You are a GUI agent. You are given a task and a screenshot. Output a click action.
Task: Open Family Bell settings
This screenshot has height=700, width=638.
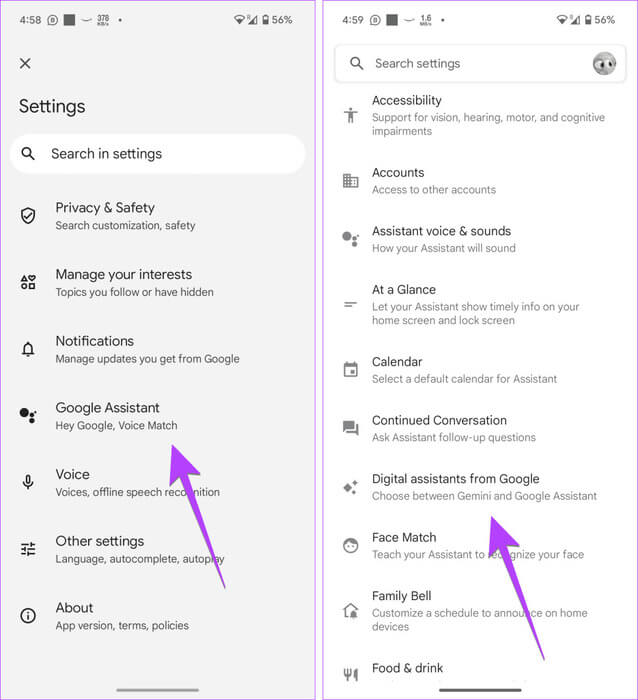tap(480, 611)
